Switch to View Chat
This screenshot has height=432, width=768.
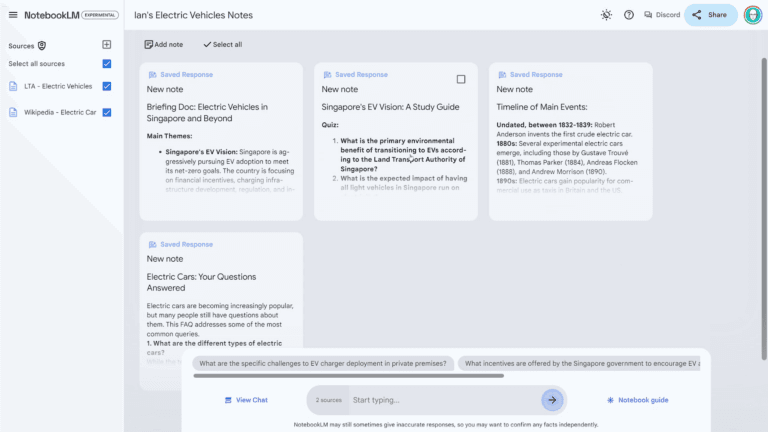pos(246,400)
